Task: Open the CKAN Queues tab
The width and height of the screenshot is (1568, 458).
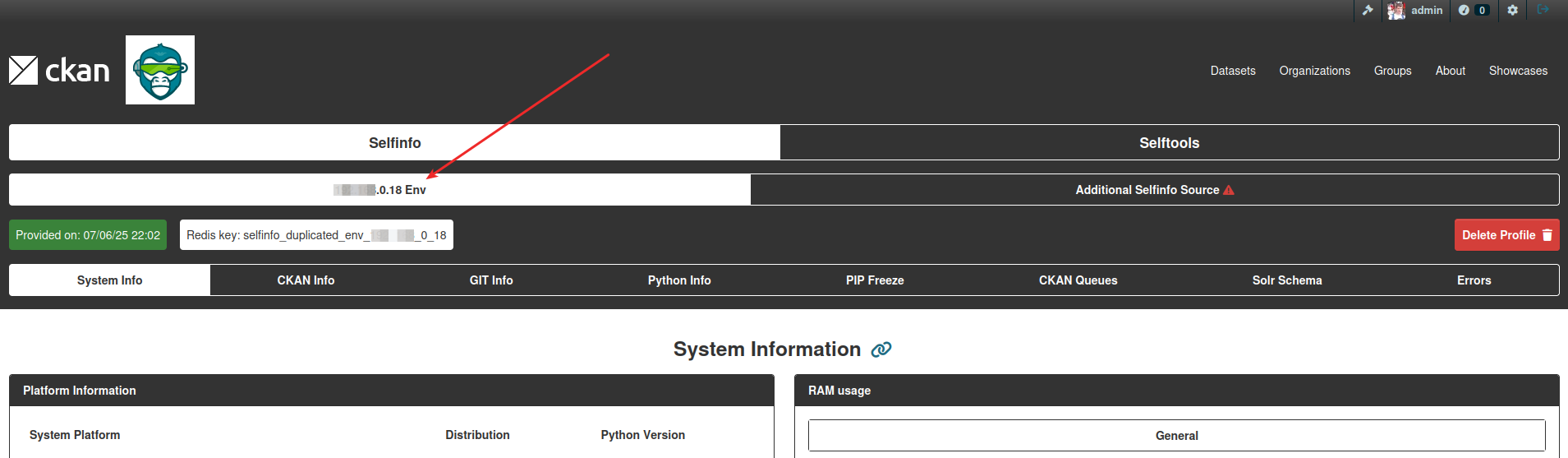Action: 1078,280
